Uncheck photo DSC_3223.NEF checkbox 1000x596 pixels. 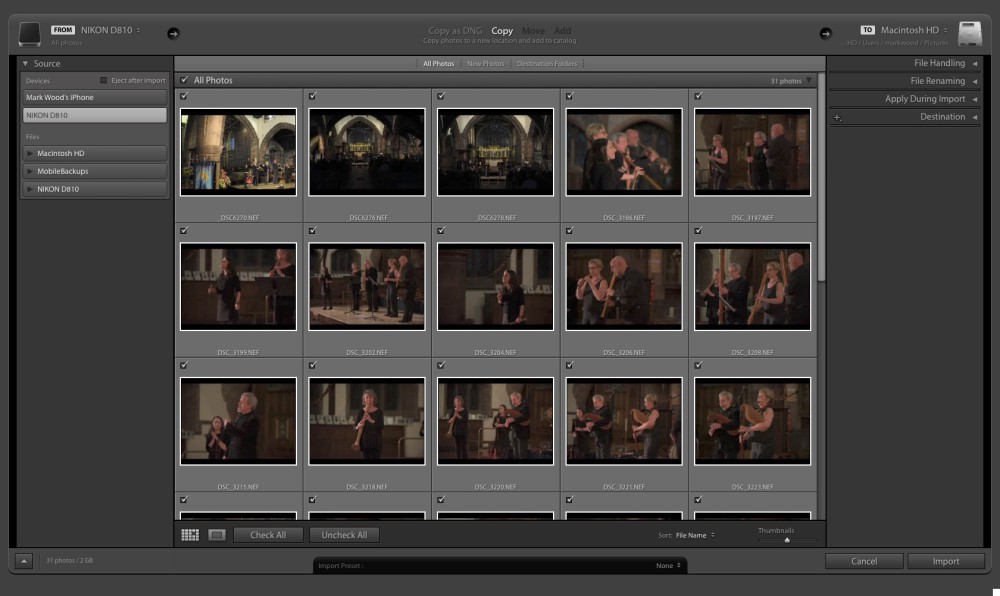click(698, 365)
